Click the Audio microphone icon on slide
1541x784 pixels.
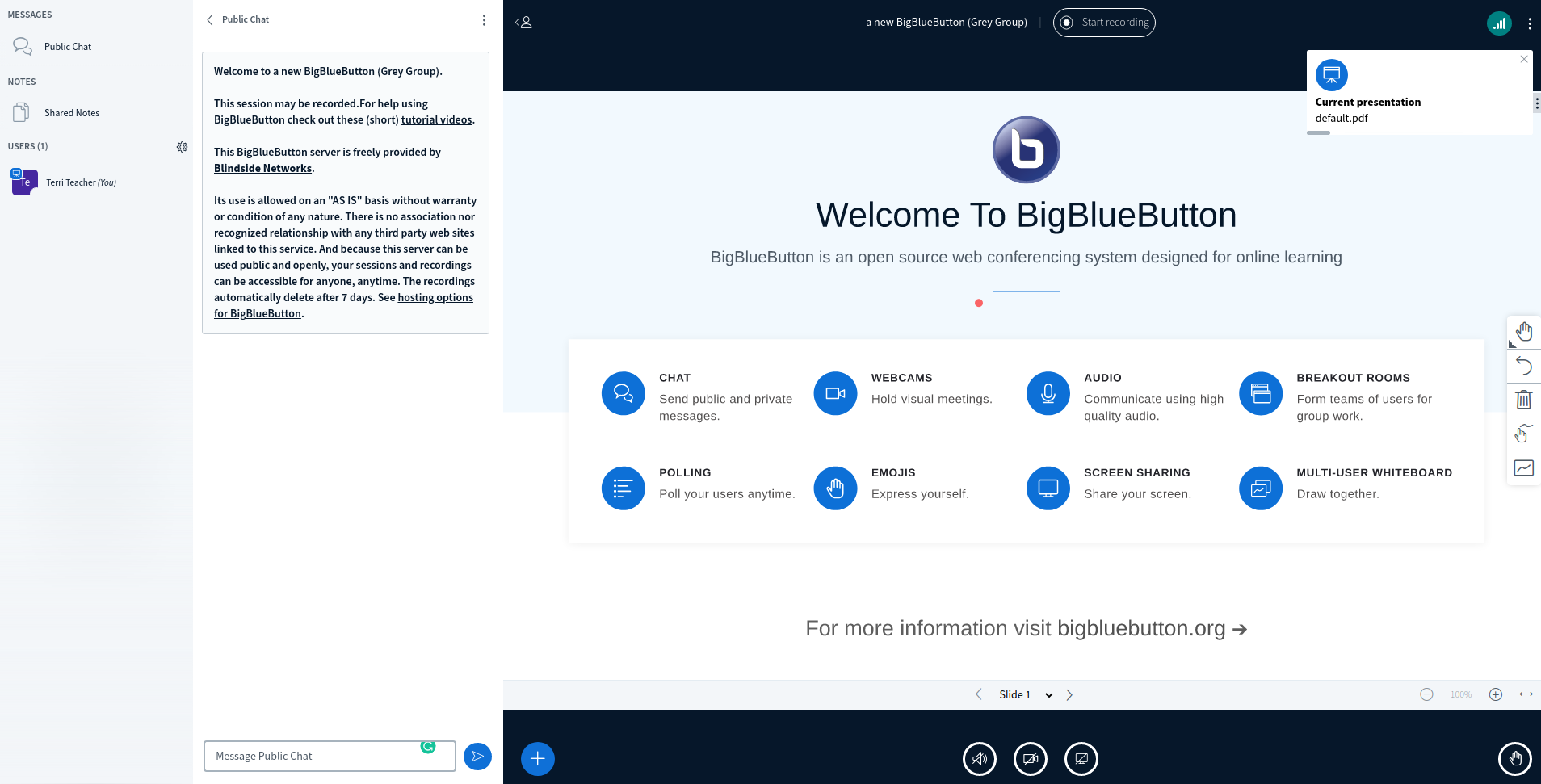click(x=1048, y=393)
